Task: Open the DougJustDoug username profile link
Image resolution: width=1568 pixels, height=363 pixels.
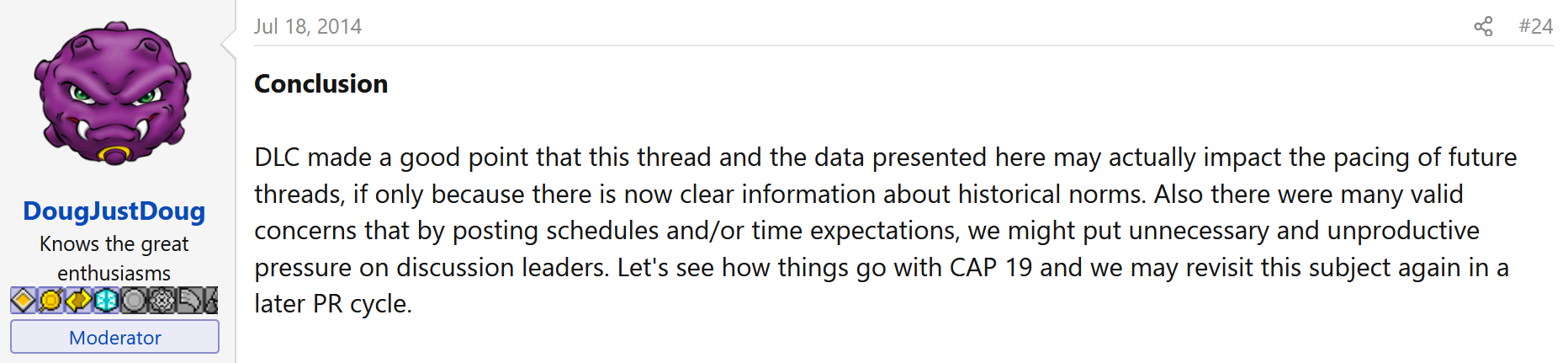Action: [x=114, y=211]
